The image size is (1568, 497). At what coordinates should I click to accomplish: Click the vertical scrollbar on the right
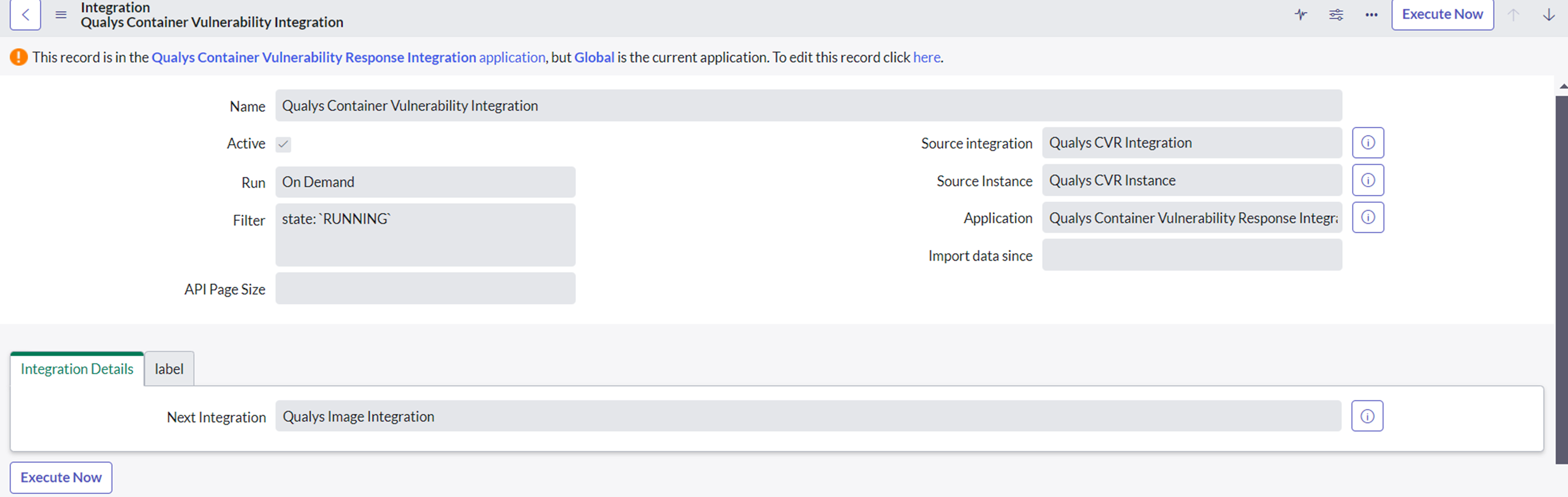click(x=1562, y=280)
